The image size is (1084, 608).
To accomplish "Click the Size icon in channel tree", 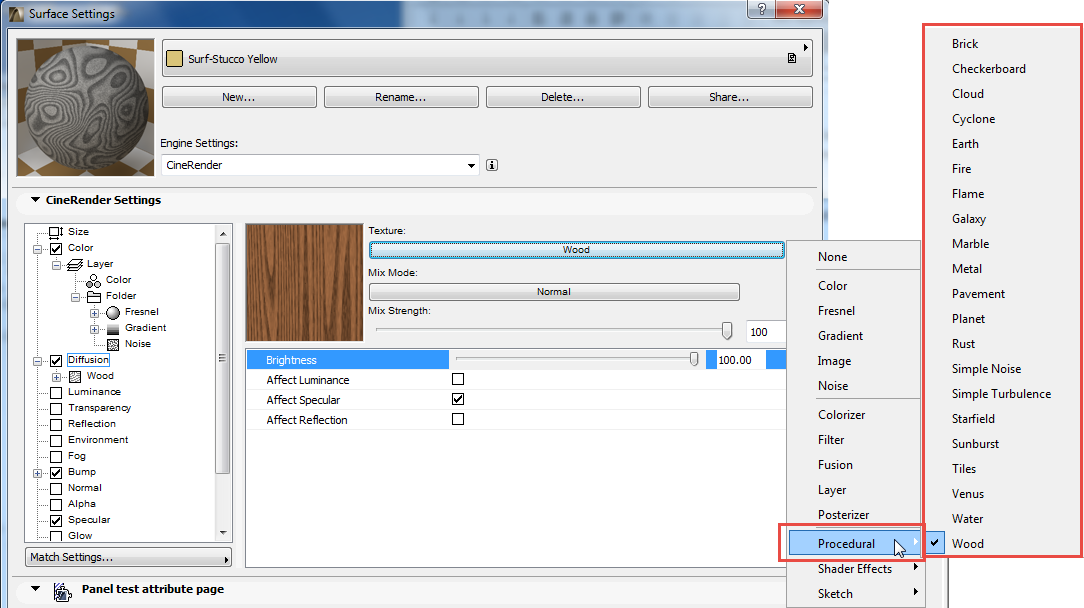I will [x=56, y=232].
